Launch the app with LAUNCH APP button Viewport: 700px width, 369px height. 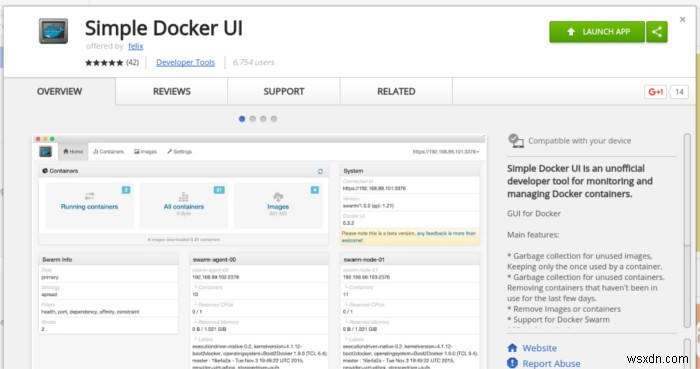(x=597, y=32)
